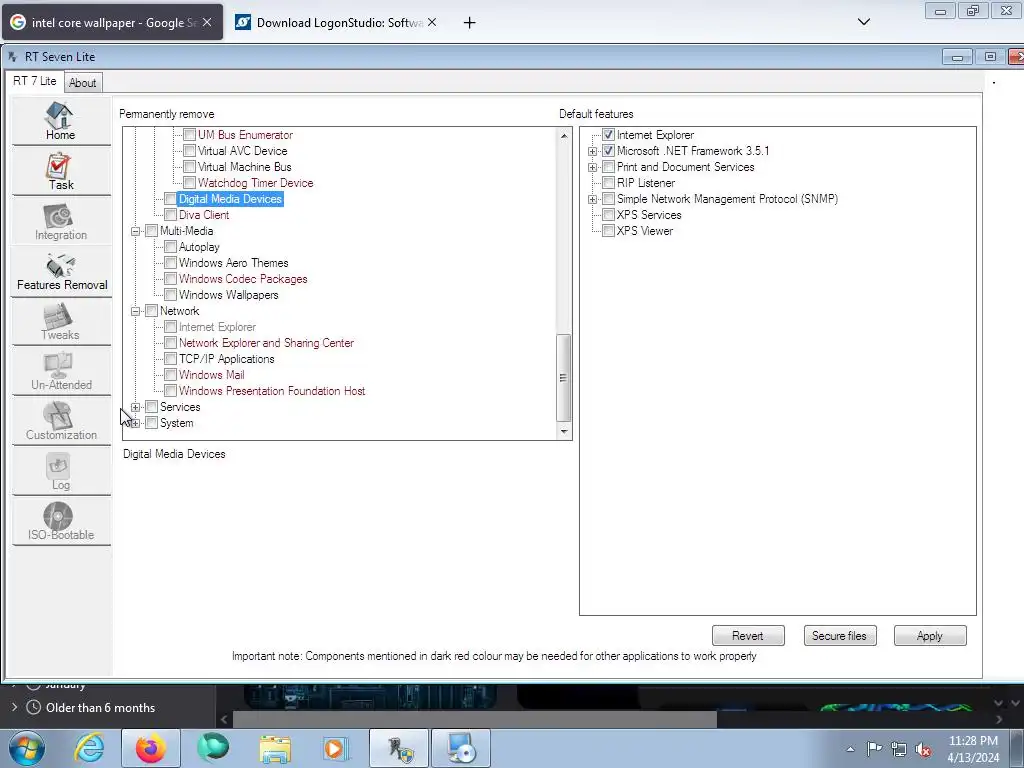Switch to intel core wallpaper browser tab
The image size is (1024, 768).
pos(112,22)
